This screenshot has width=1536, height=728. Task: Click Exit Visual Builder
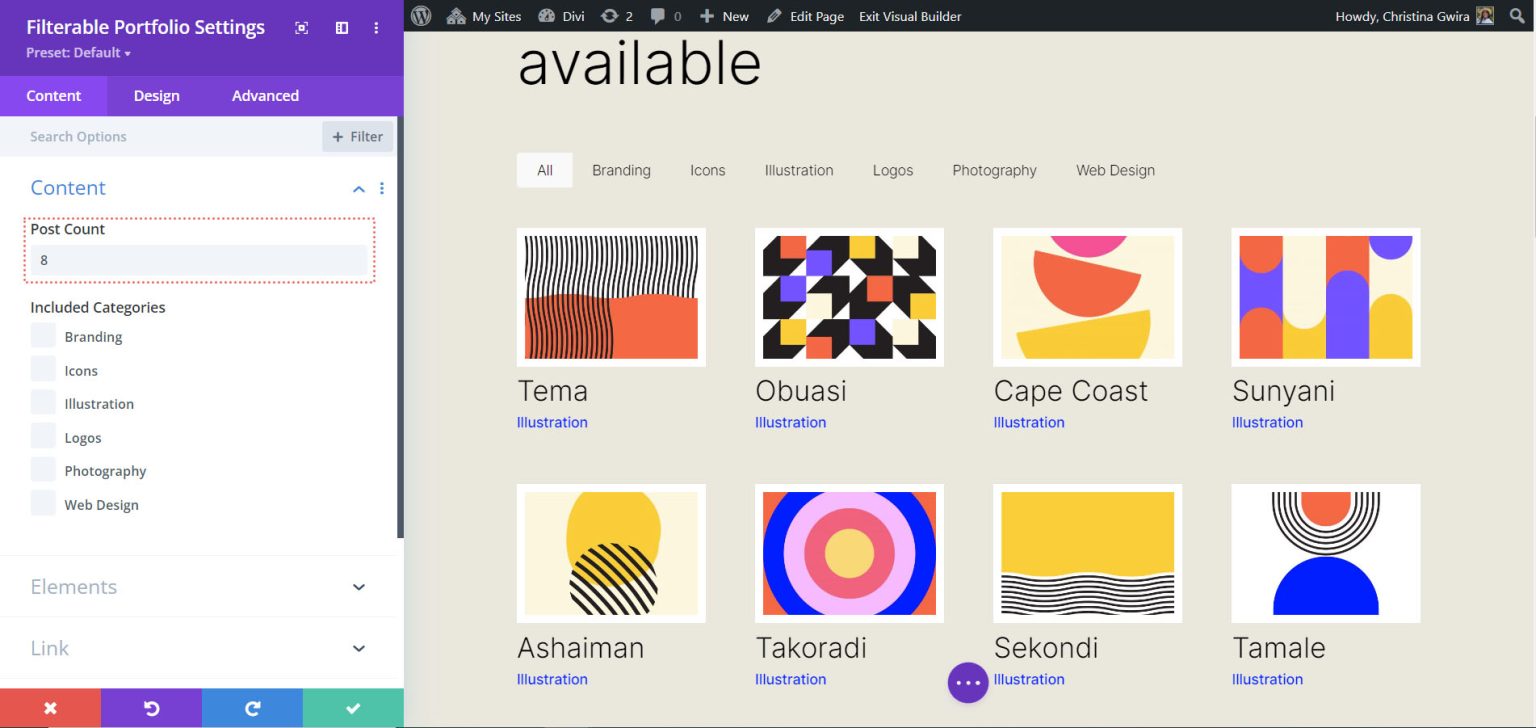click(x=909, y=16)
